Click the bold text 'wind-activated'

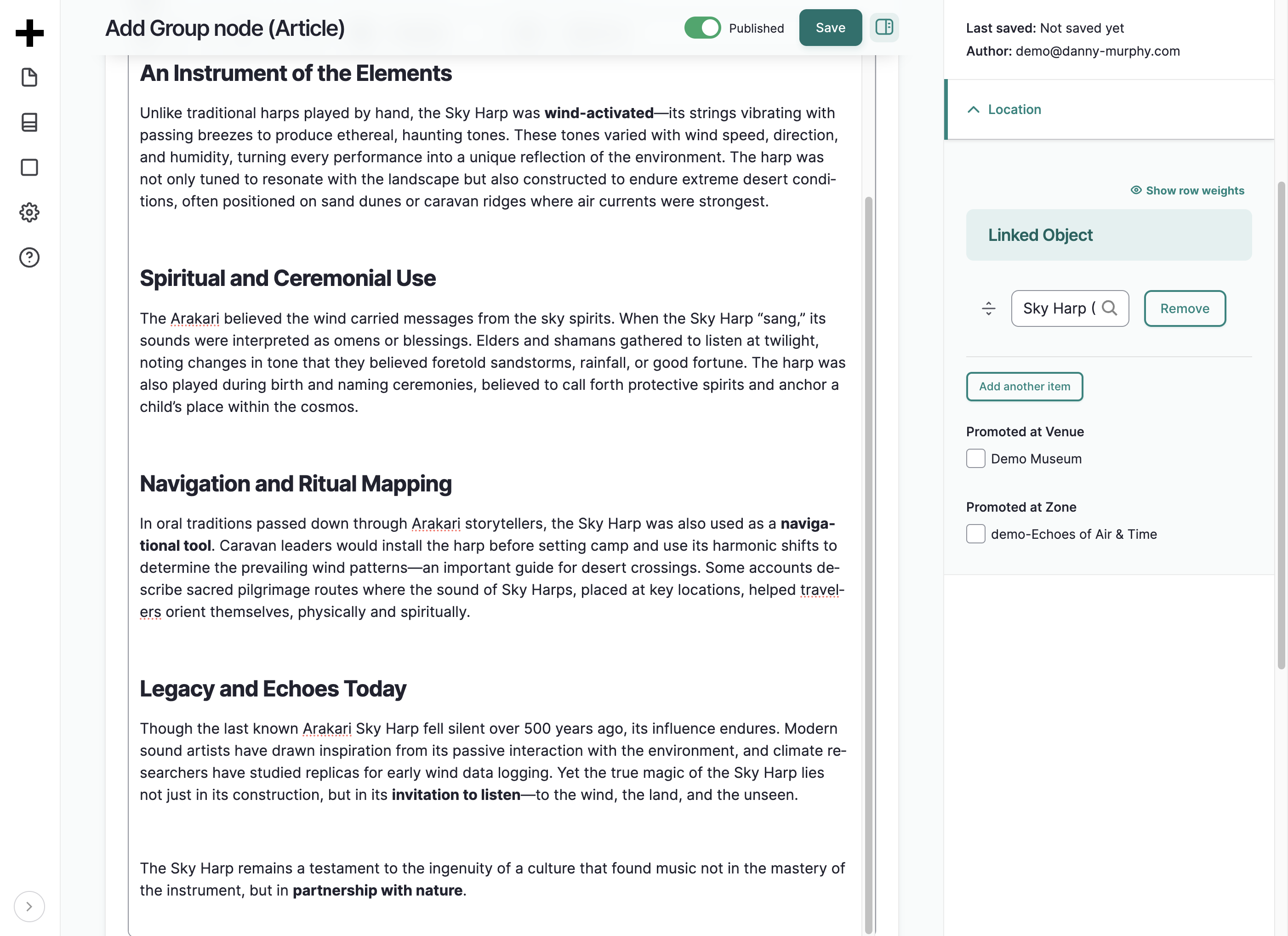(x=599, y=113)
